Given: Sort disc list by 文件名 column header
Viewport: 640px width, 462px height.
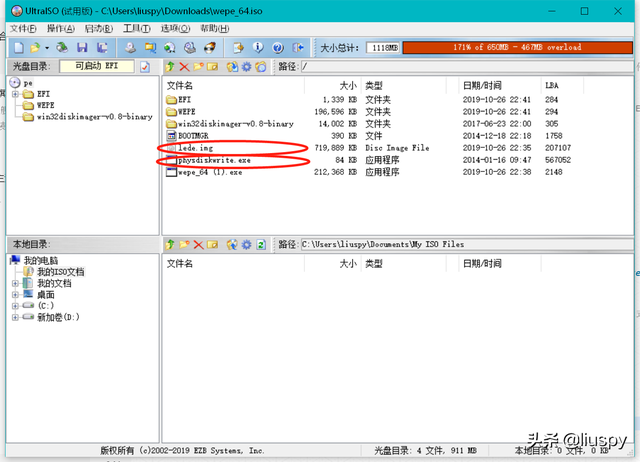Looking at the screenshot, I should [180, 86].
